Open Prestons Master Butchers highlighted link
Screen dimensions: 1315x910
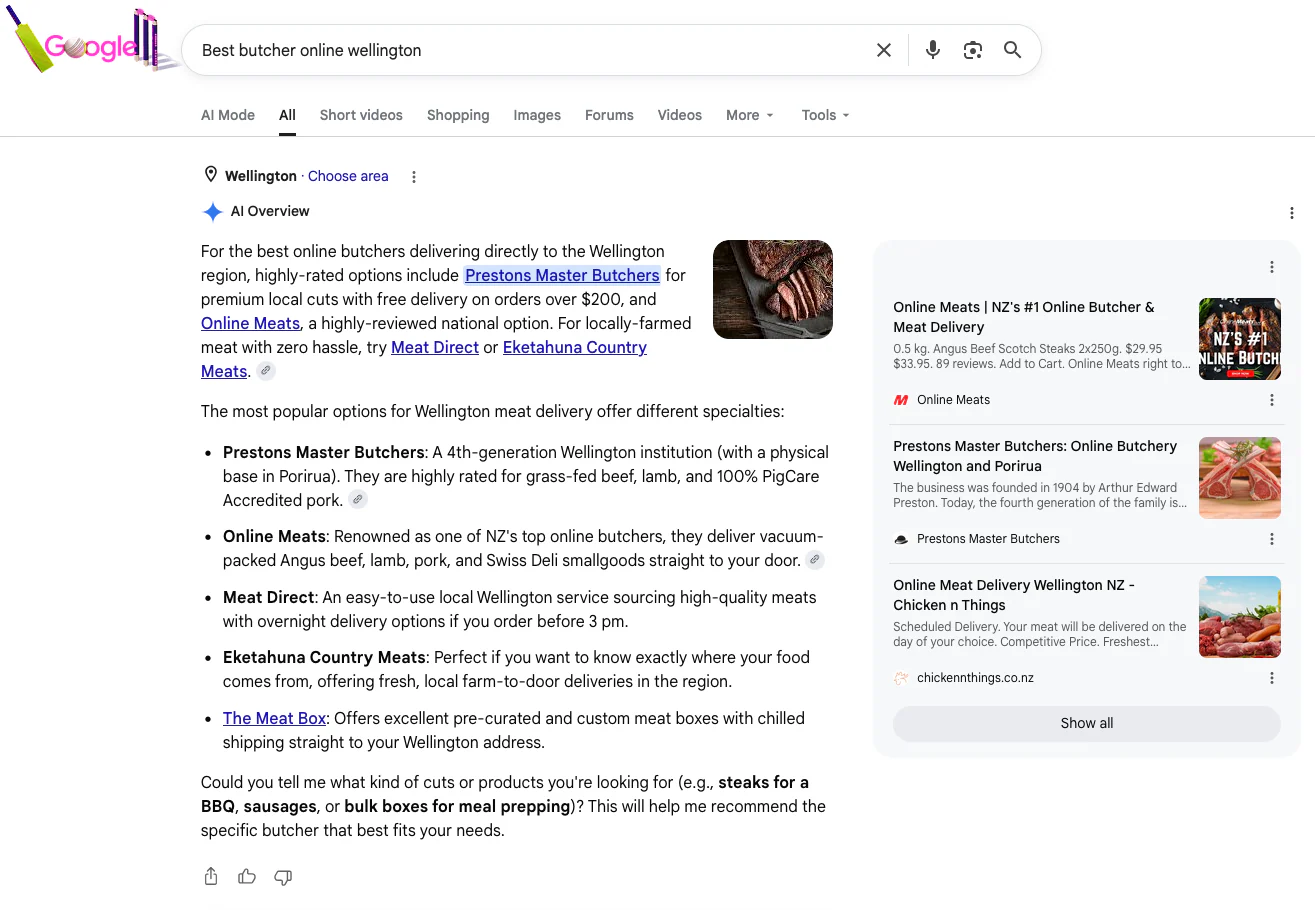(562, 275)
